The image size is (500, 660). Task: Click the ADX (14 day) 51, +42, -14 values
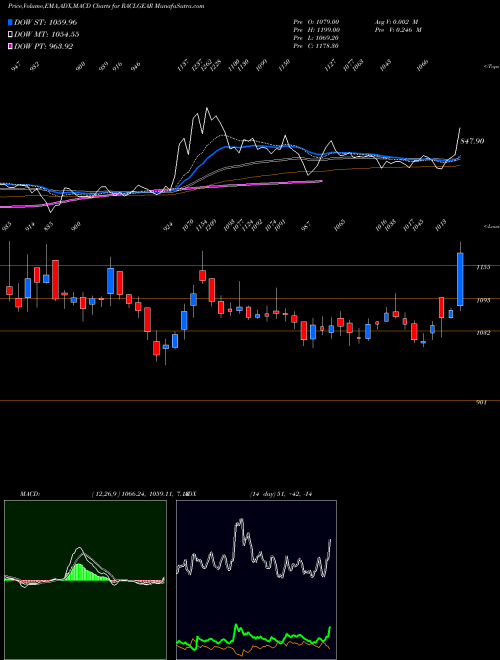[x=280, y=494]
